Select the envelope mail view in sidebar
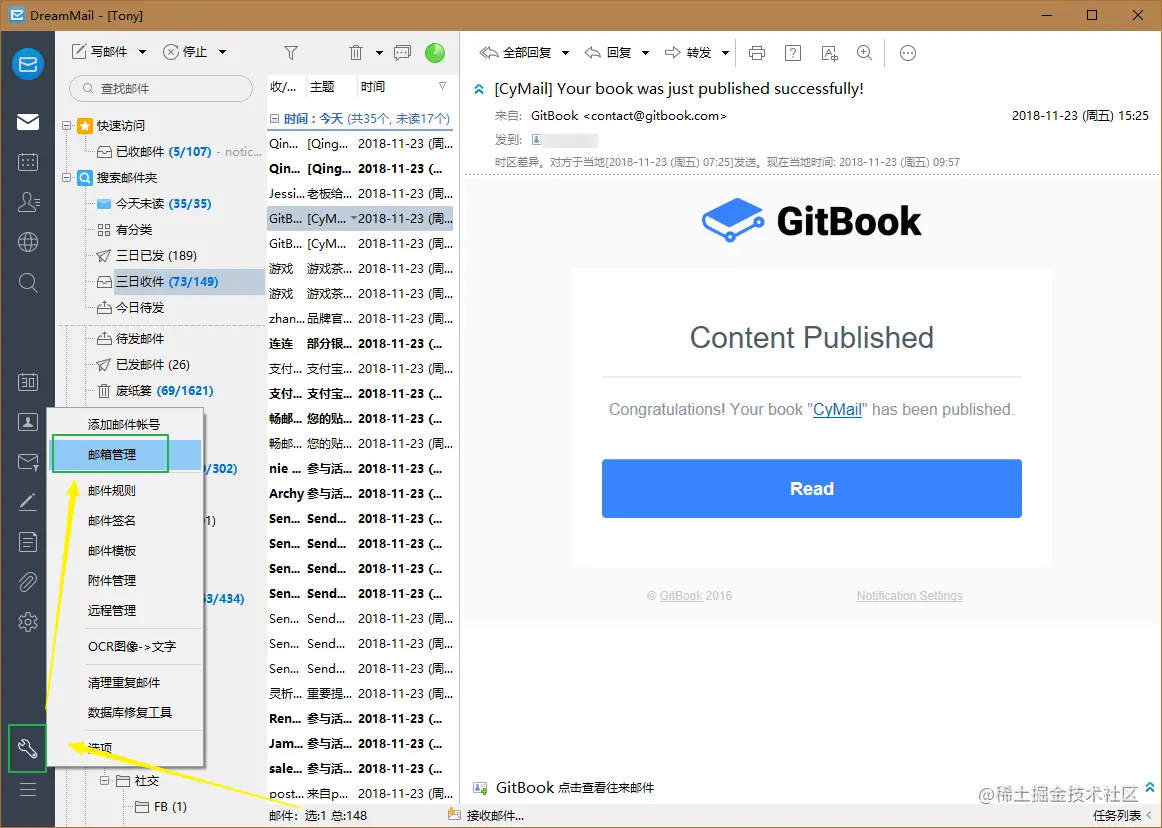 [x=28, y=122]
